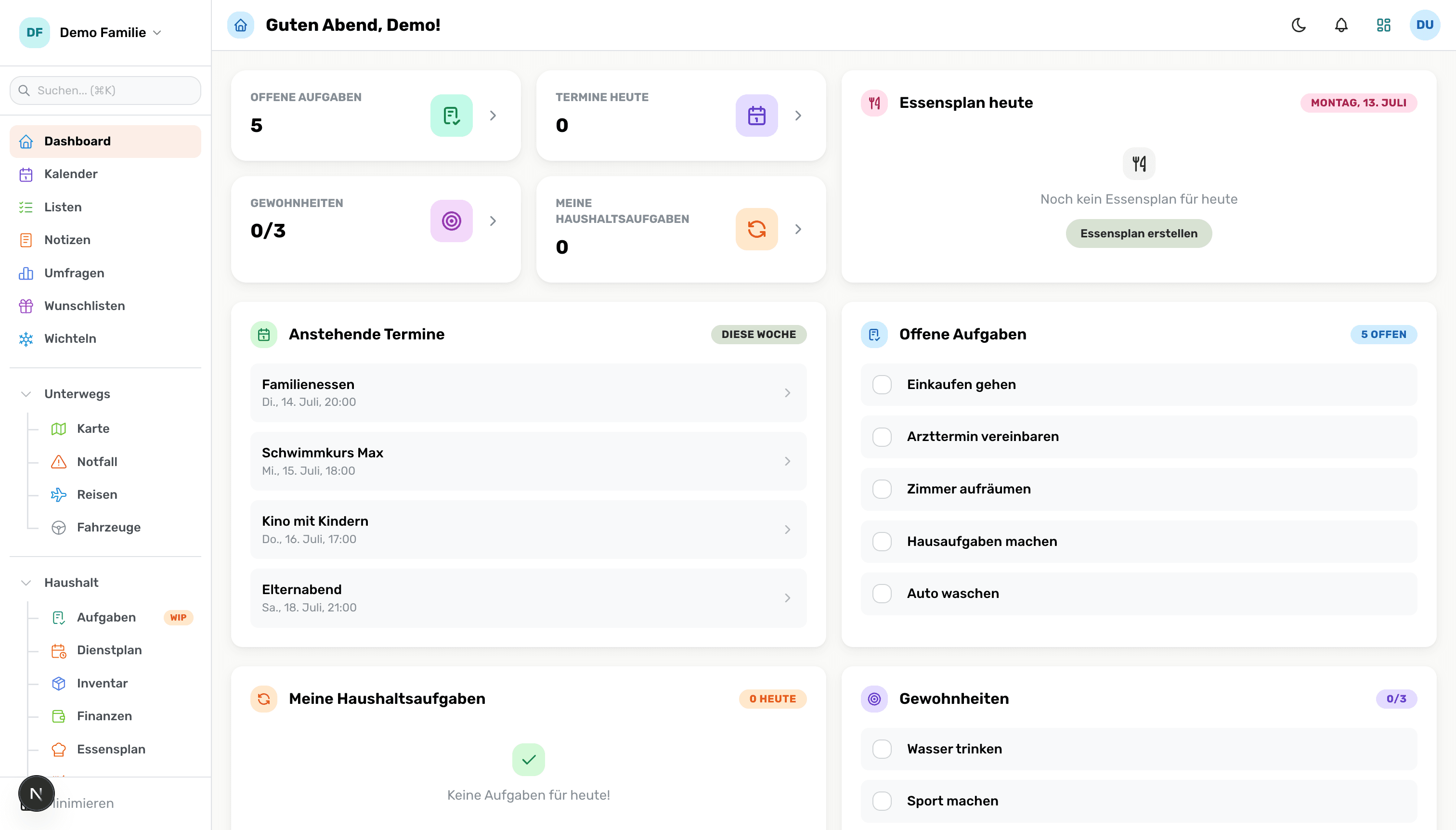The image size is (1456, 830).
Task: Go to Notizen in the sidebar
Action: pyautogui.click(x=105, y=240)
